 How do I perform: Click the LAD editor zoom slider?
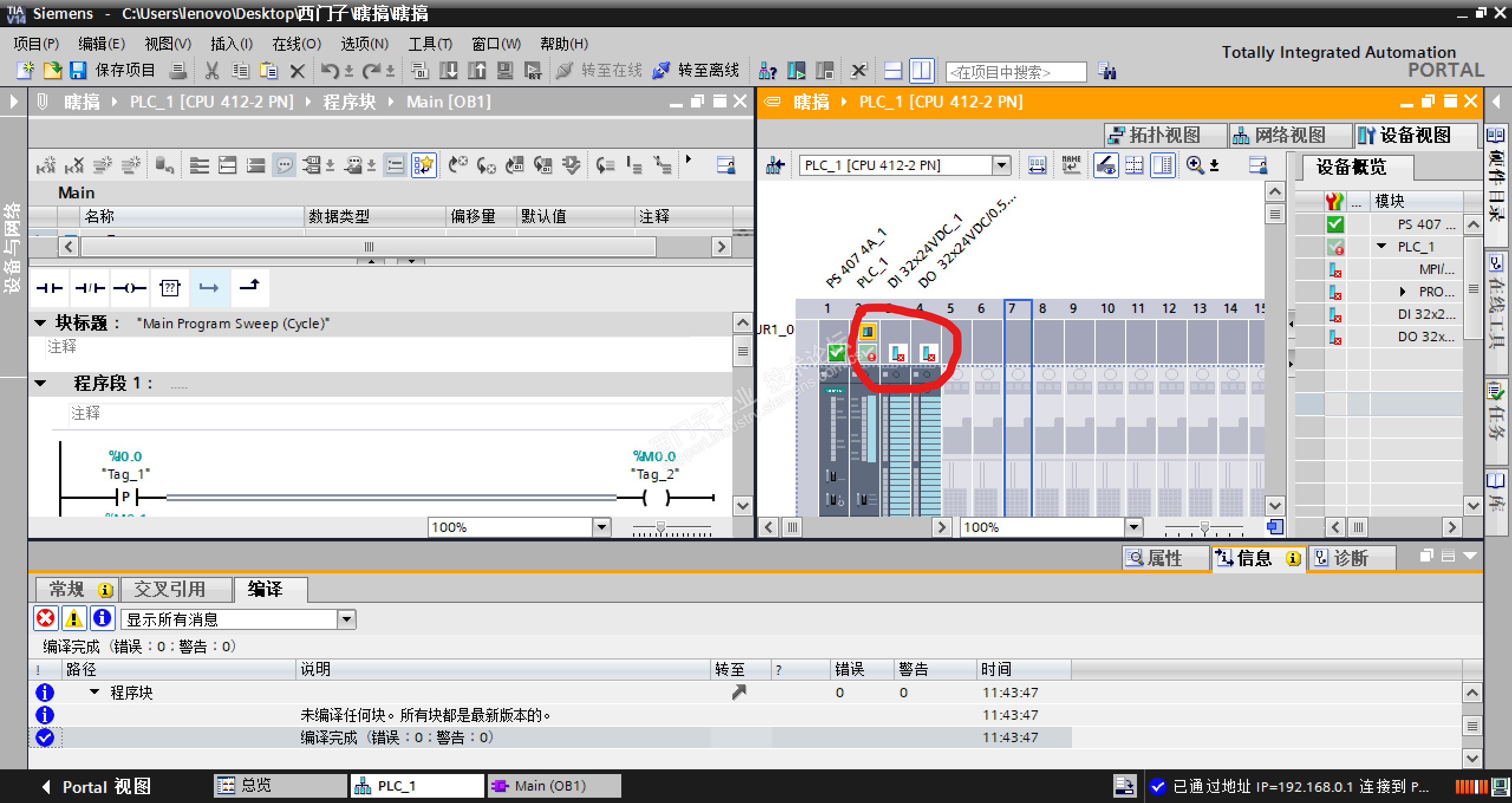pos(661,527)
